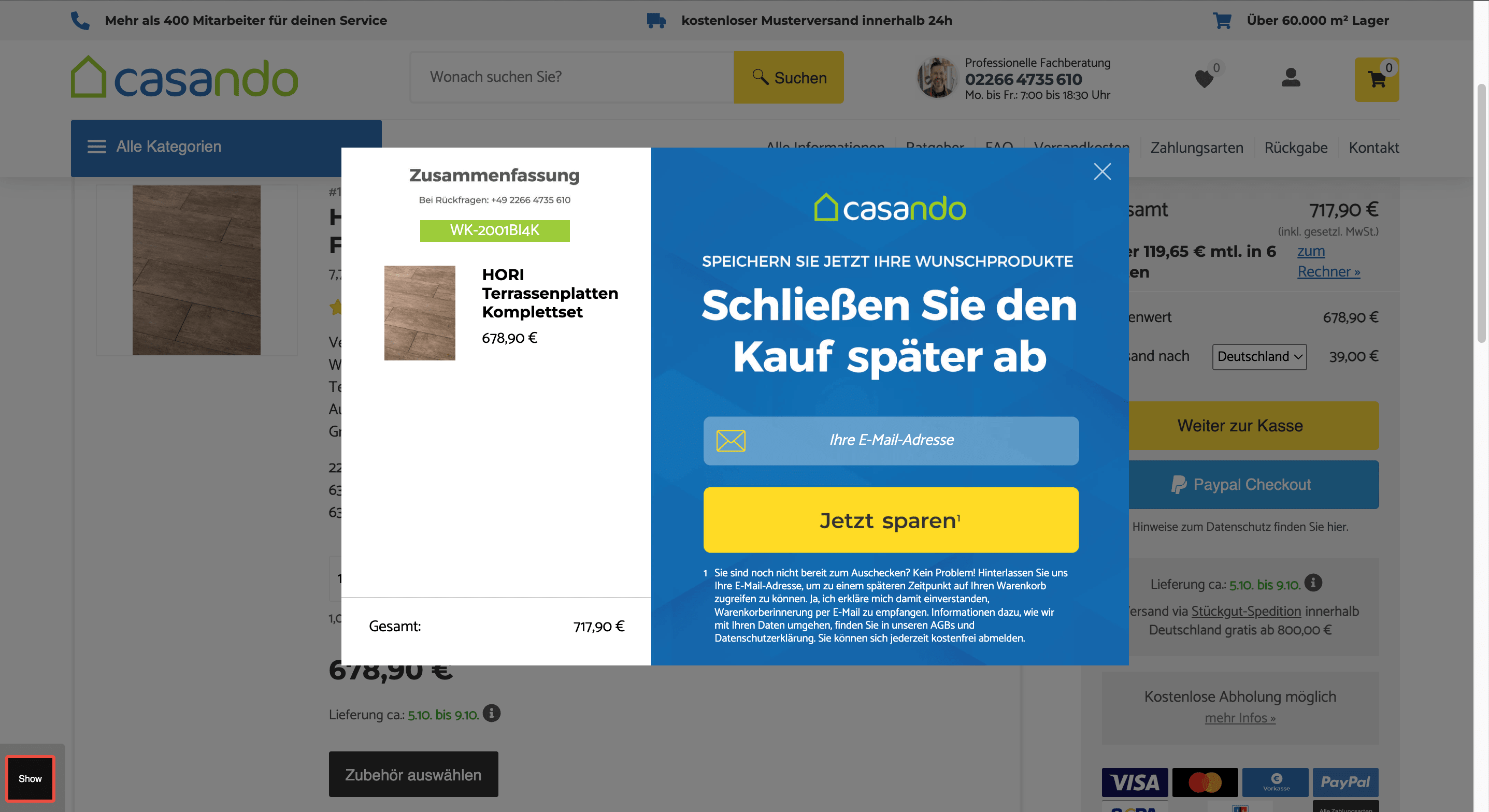Click the Suchen search button
The image size is (1489, 812).
tap(789, 78)
